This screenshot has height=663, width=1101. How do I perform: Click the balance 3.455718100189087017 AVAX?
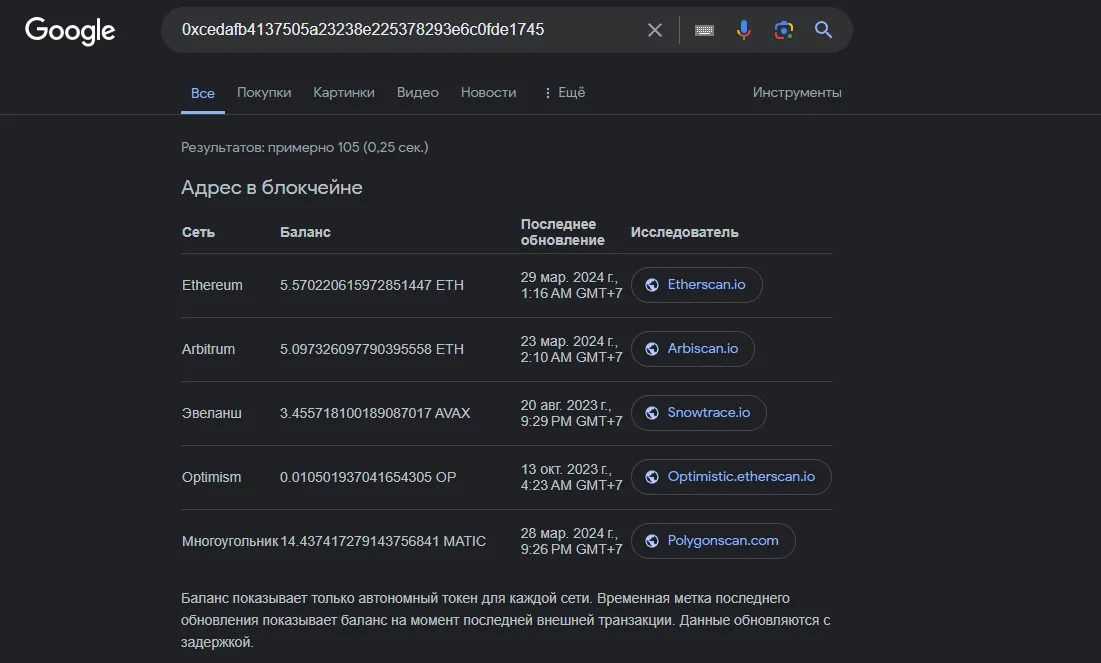[375, 413]
